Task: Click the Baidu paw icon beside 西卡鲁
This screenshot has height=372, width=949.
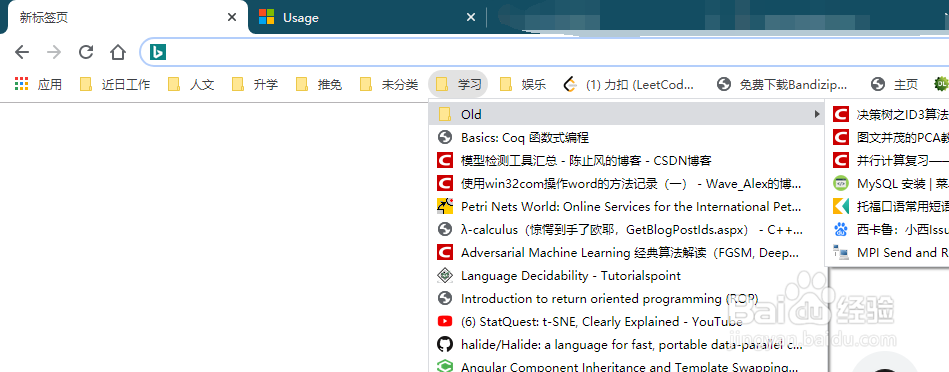Action: [x=841, y=229]
